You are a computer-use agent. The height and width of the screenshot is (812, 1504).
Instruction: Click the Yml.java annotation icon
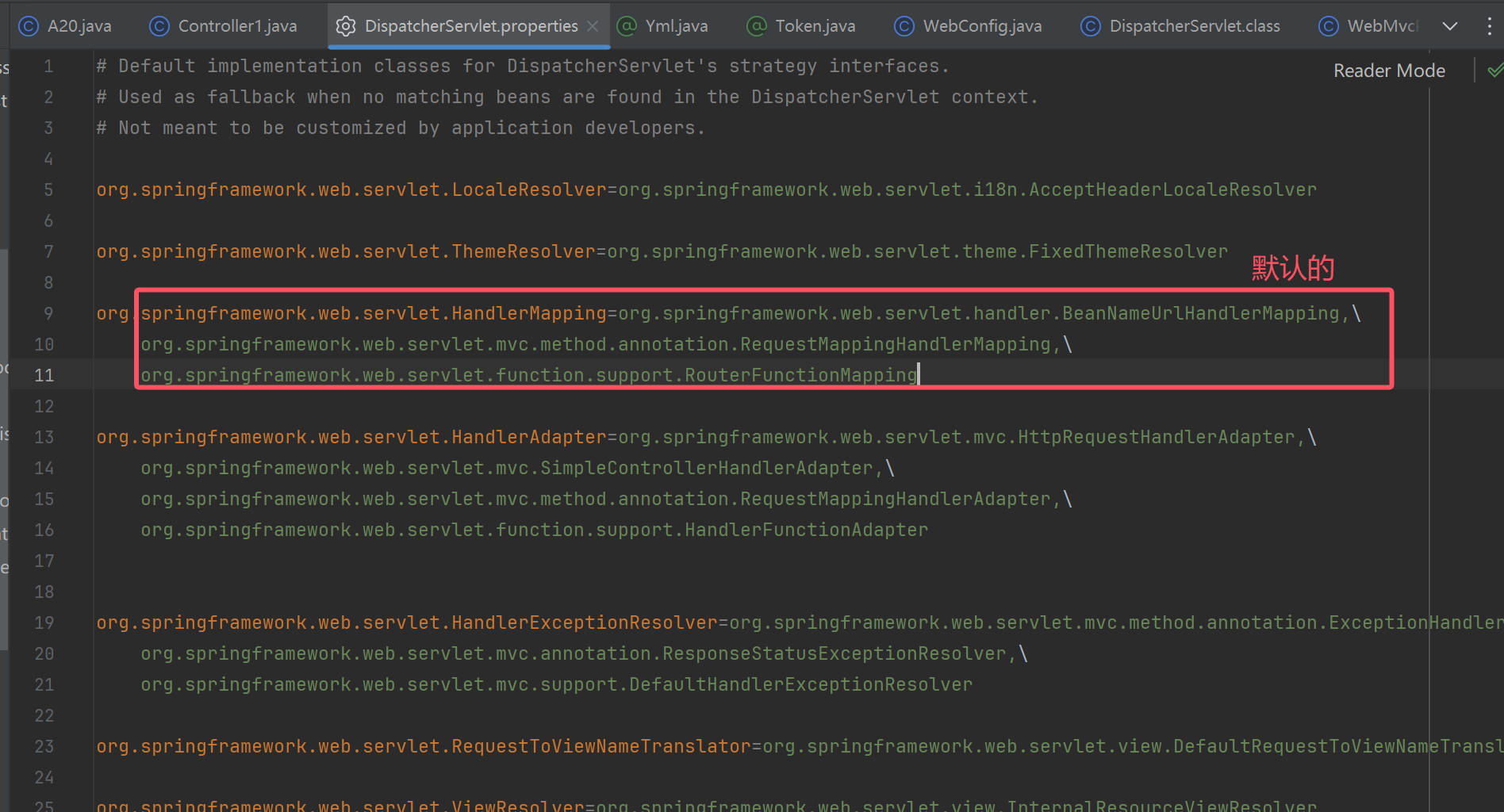click(x=627, y=26)
